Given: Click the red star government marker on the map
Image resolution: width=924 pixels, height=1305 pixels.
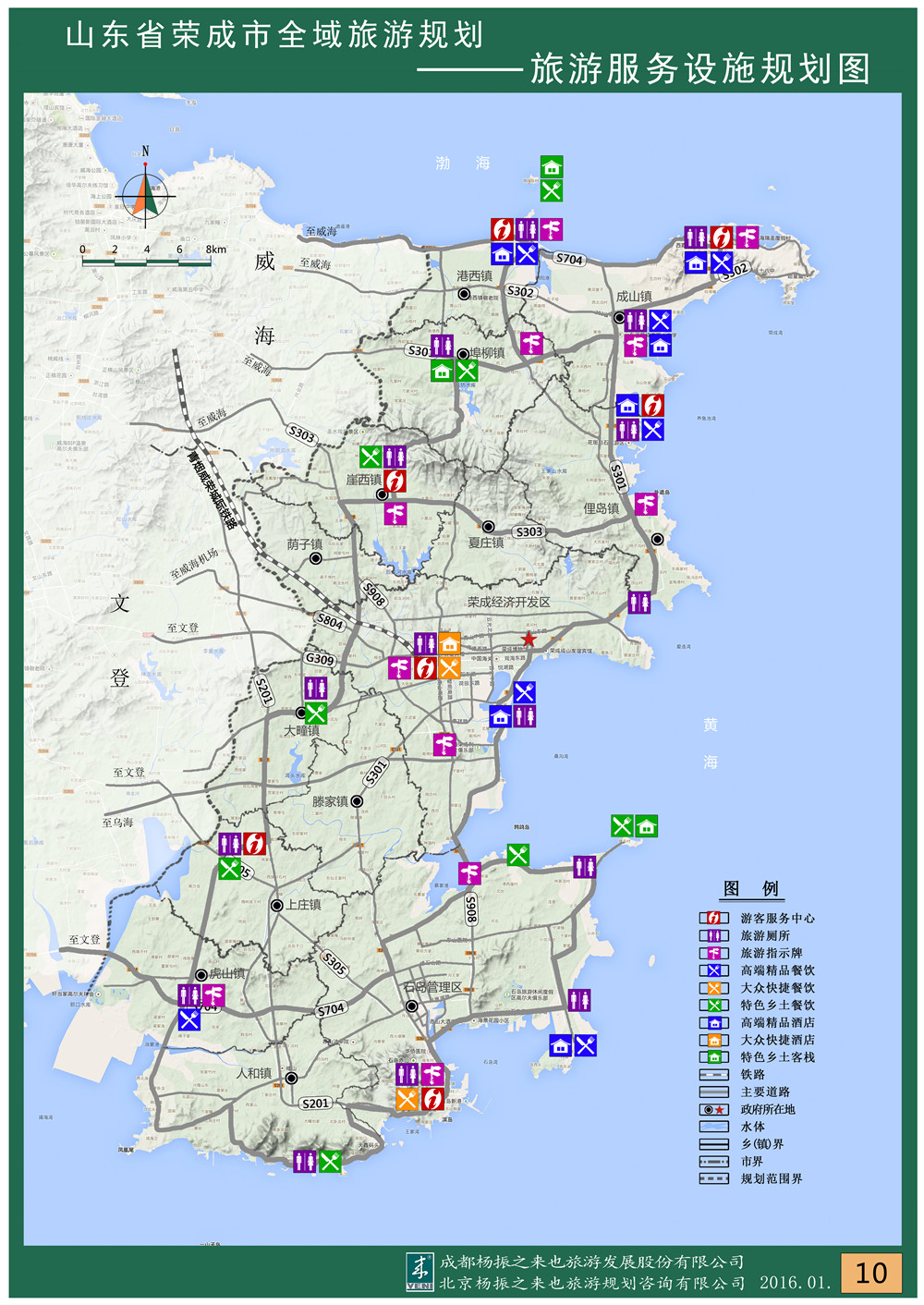Looking at the screenshot, I should click(529, 640).
